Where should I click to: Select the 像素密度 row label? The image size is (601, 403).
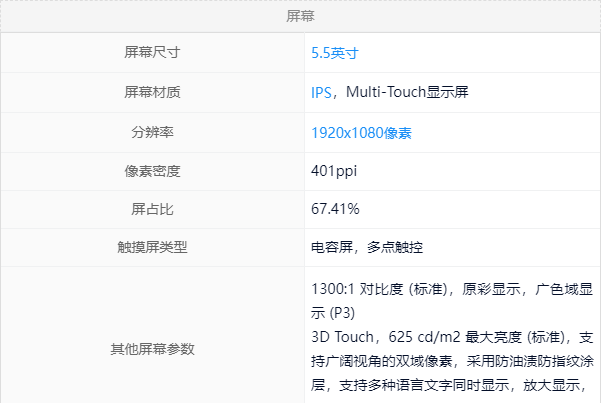(x=152, y=171)
